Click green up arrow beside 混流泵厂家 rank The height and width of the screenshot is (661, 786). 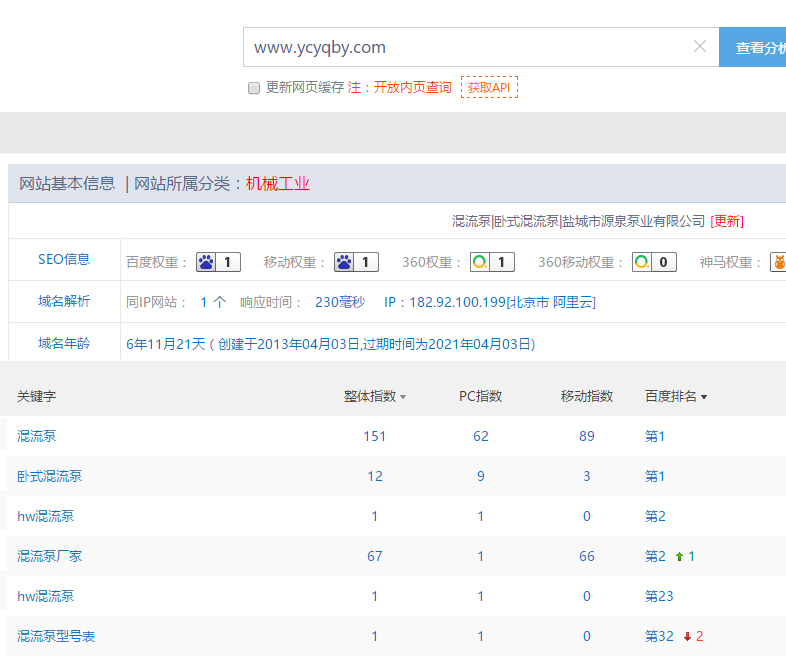(680, 556)
